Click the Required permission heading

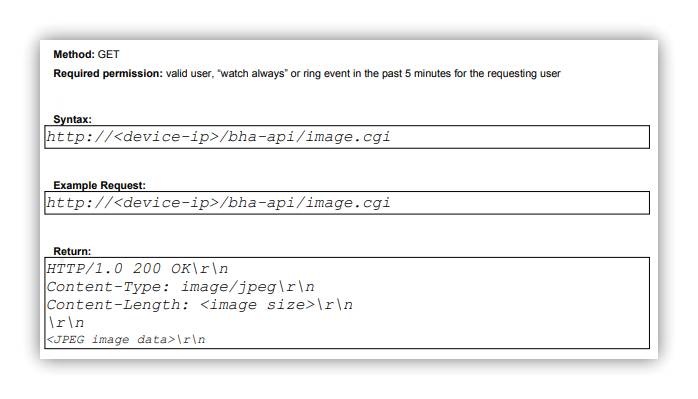pyautogui.click(x=108, y=73)
